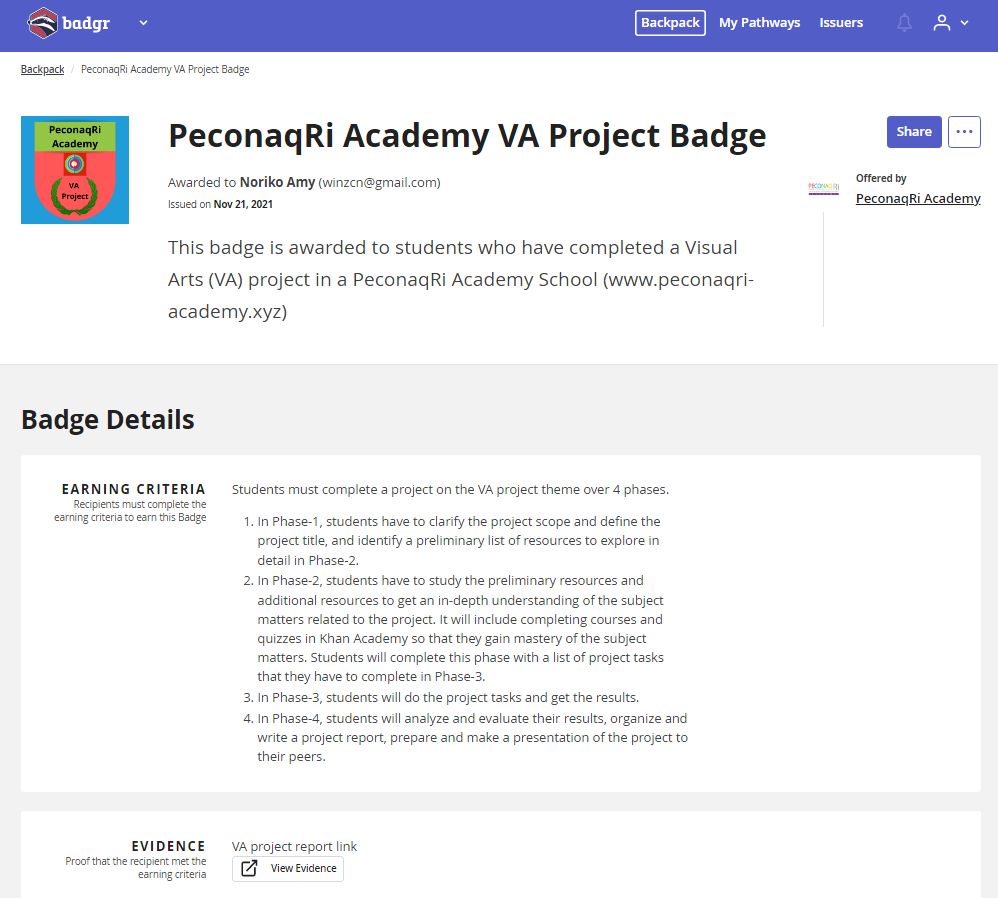Click the Badgr logo in header

69,23
